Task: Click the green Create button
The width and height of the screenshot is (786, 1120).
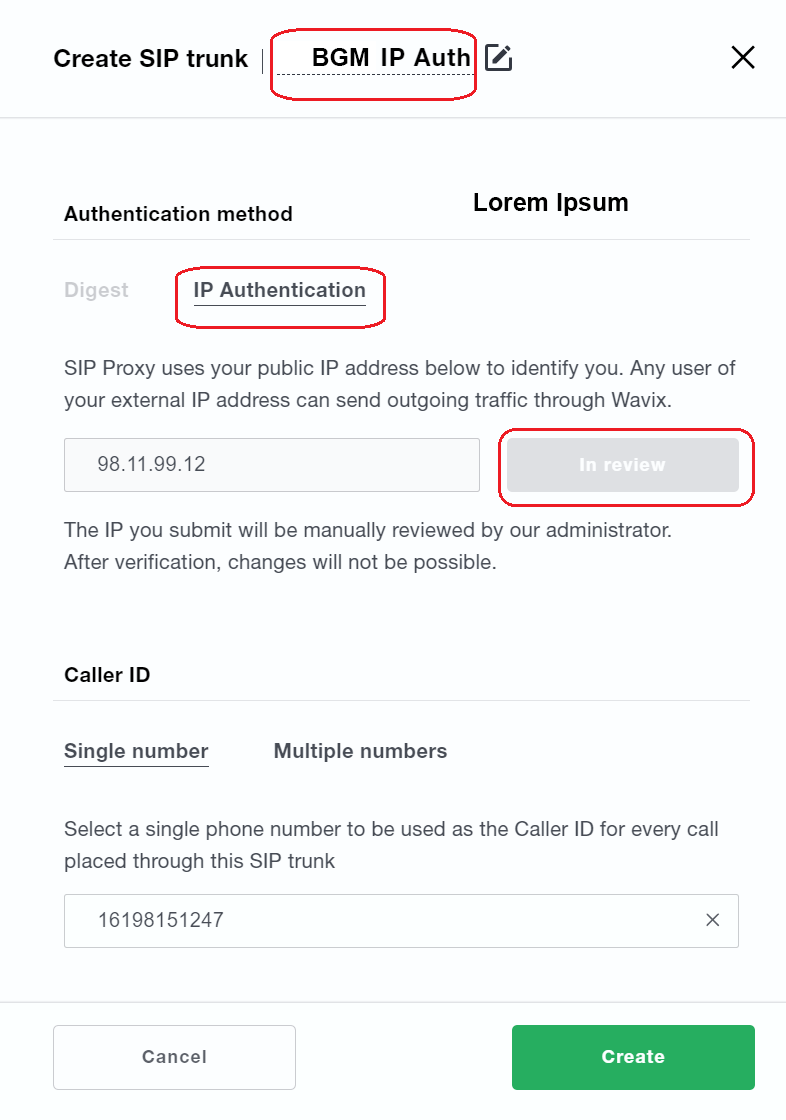Action: [633, 1057]
